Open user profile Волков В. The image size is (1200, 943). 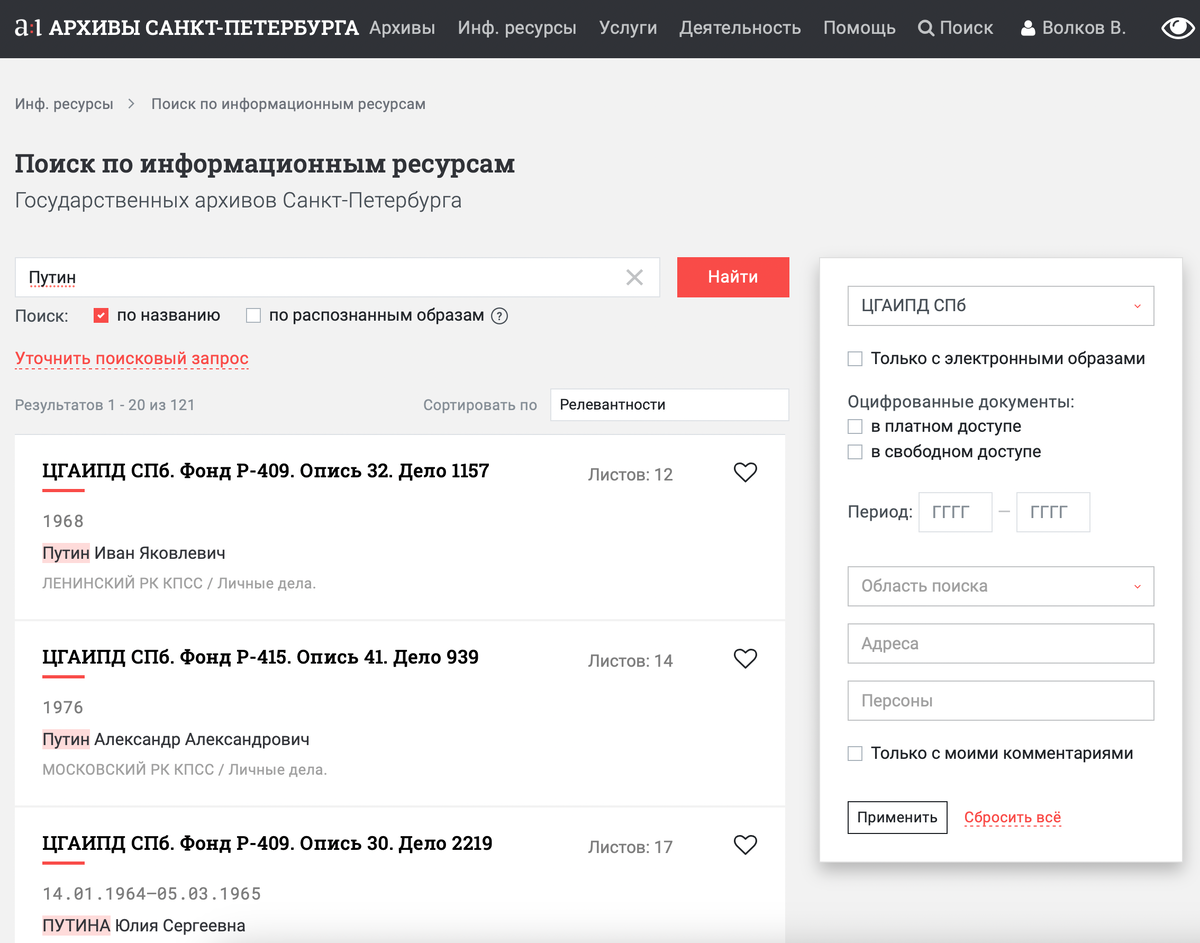coord(1073,28)
